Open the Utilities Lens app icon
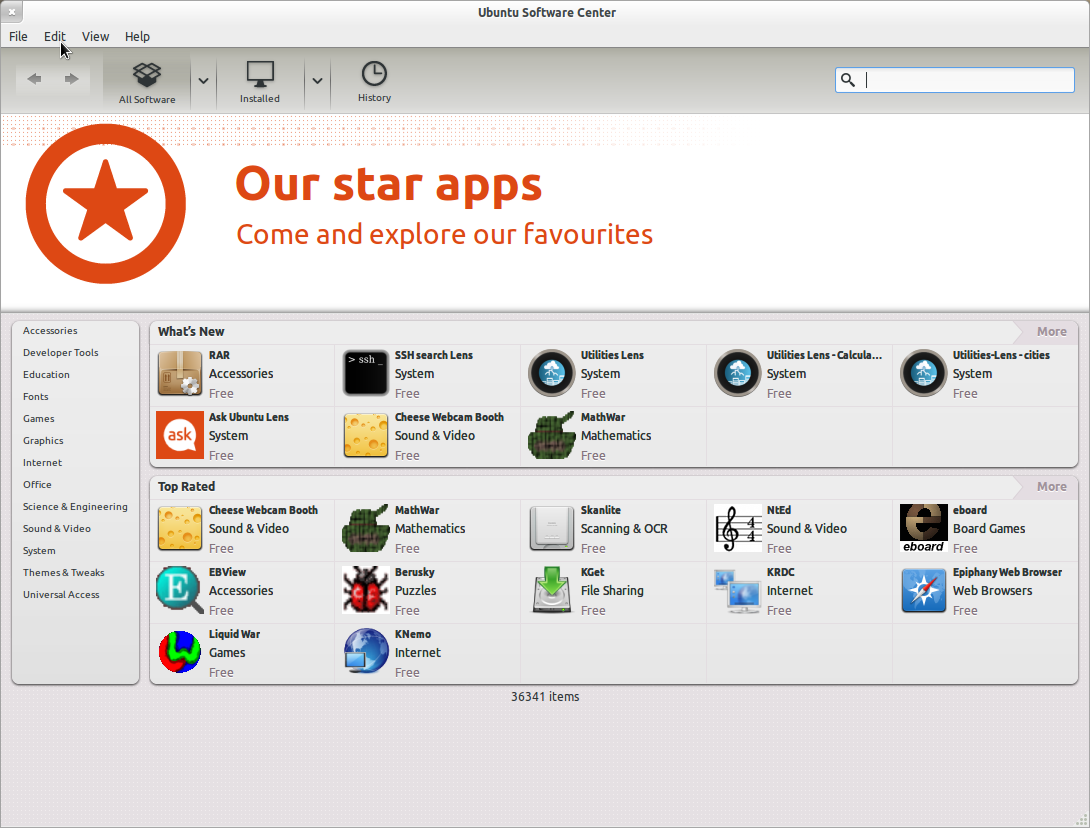This screenshot has width=1090, height=828. (x=552, y=373)
